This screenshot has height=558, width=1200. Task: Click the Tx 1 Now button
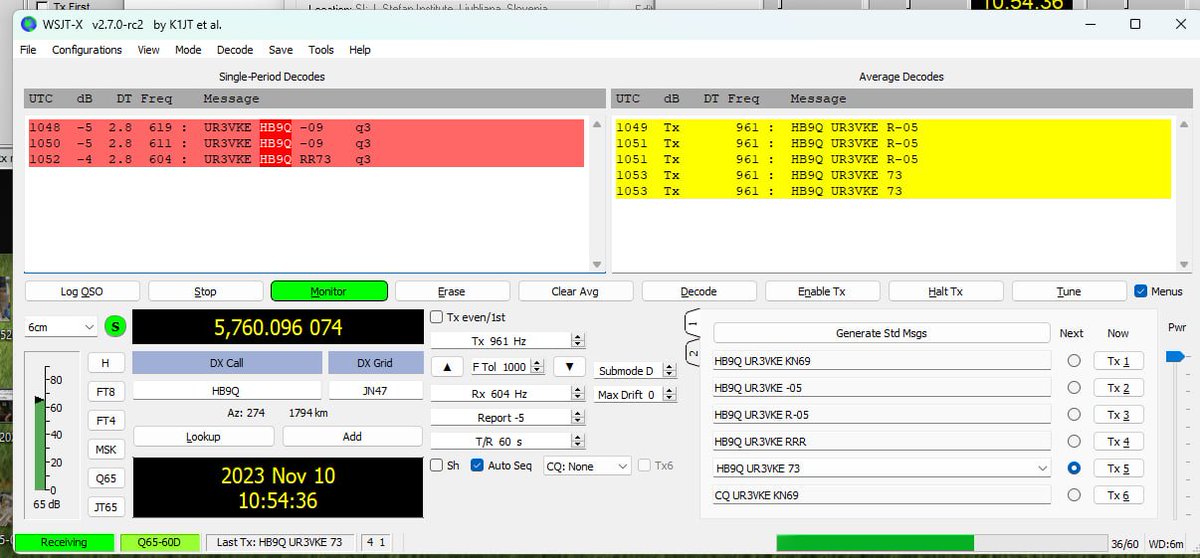point(1118,361)
